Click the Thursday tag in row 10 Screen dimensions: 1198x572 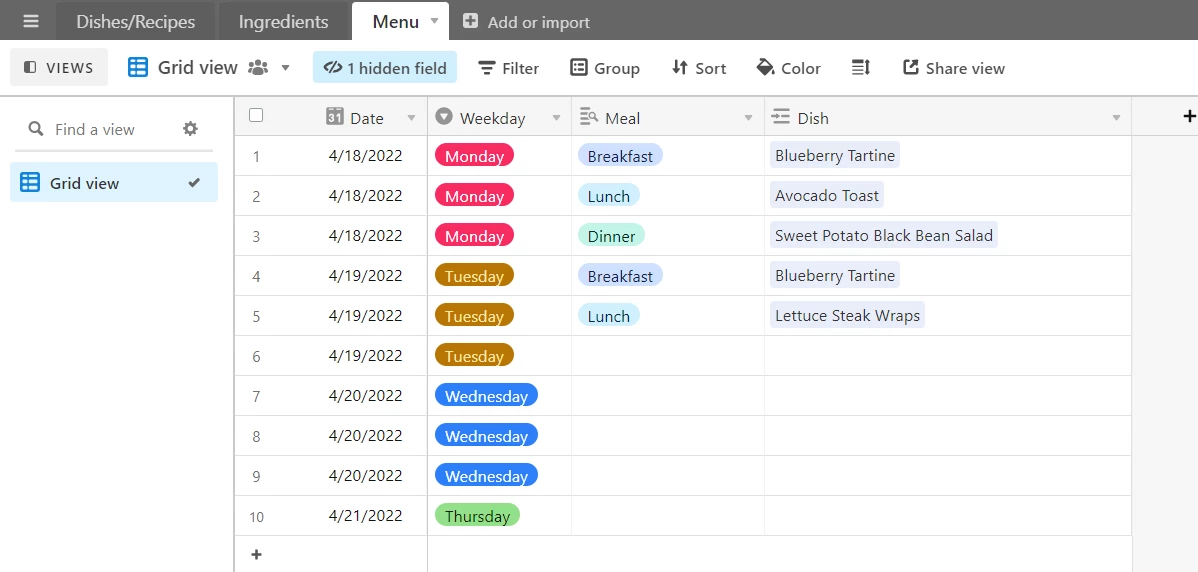tap(478, 515)
